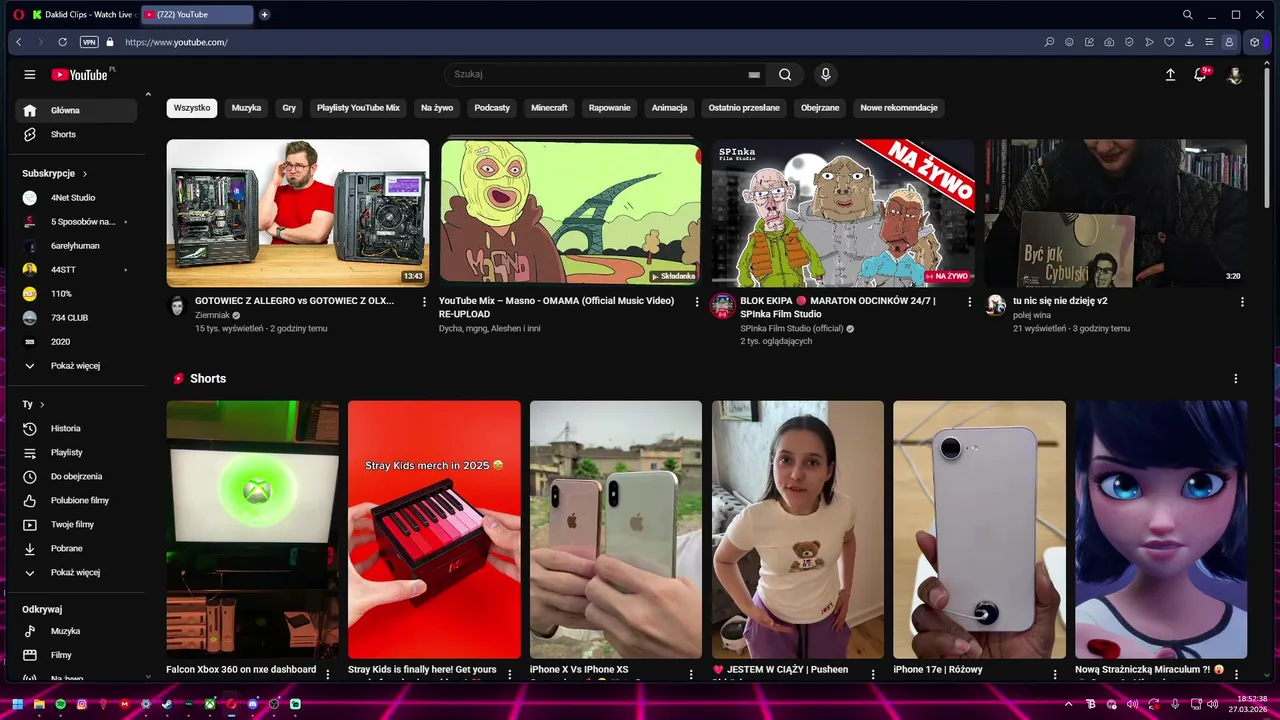The image size is (1280, 720).
Task: Go back with the browser back arrow
Action: click(x=18, y=42)
